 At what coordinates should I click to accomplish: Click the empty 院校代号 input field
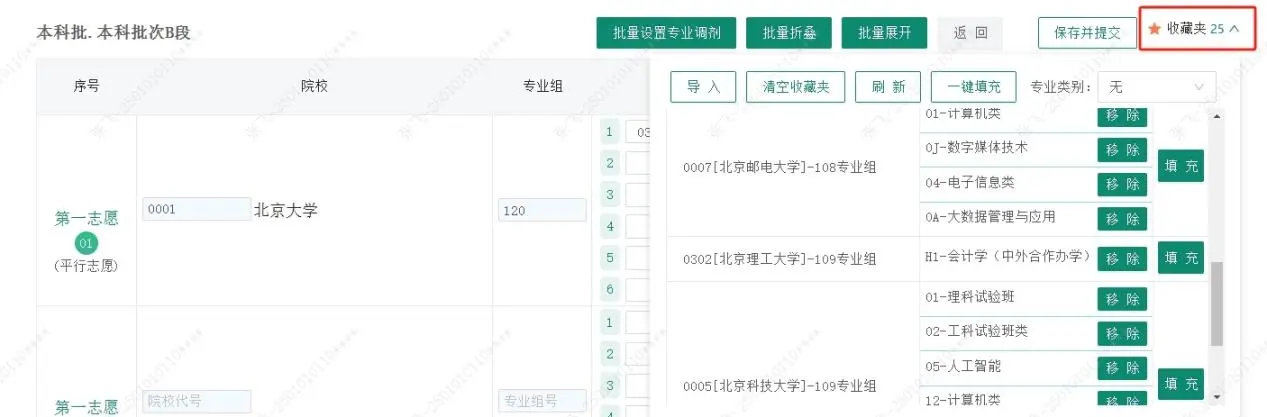pyautogui.click(x=196, y=401)
